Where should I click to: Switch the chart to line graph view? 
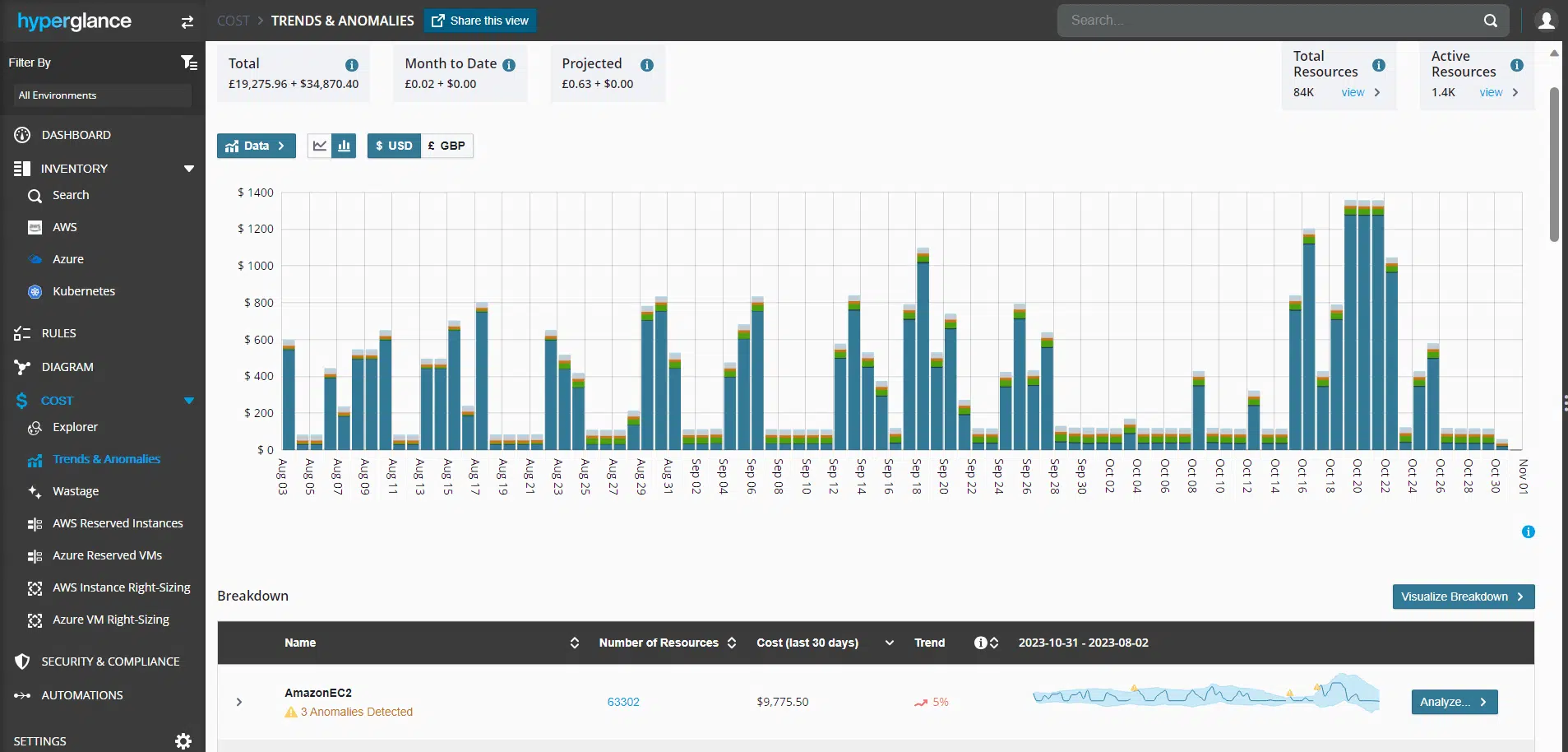320,146
